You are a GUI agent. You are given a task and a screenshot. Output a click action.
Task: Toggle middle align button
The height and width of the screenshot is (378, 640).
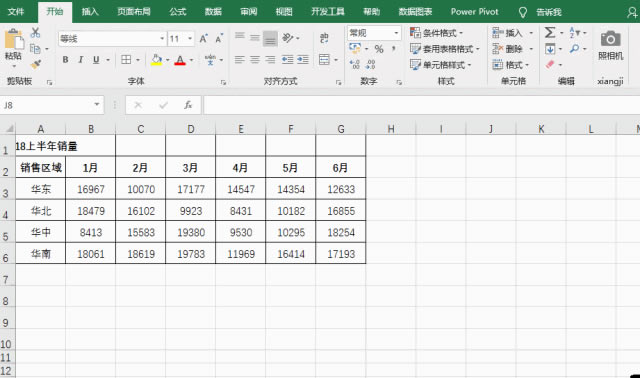[x=255, y=38]
